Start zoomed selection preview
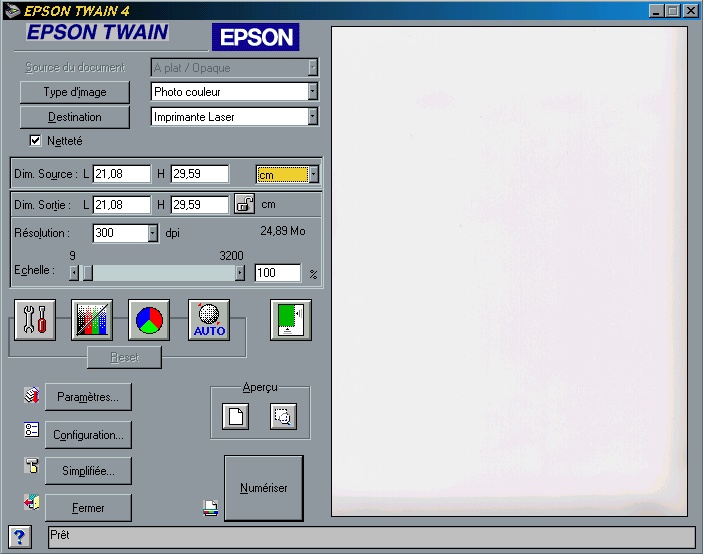The width and height of the screenshot is (703, 554). click(x=283, y=416)
